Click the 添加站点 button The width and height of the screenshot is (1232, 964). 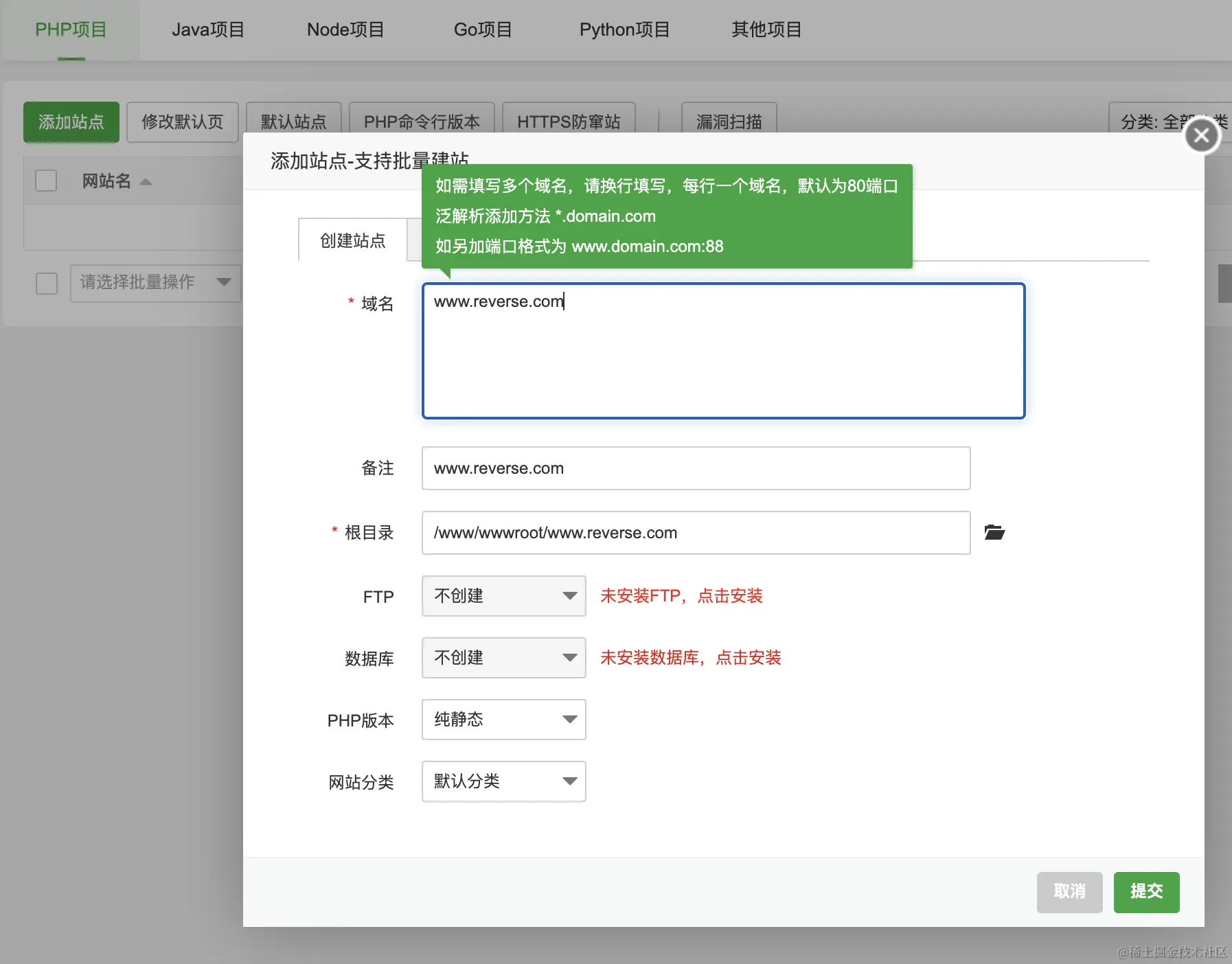pos(71,122)
